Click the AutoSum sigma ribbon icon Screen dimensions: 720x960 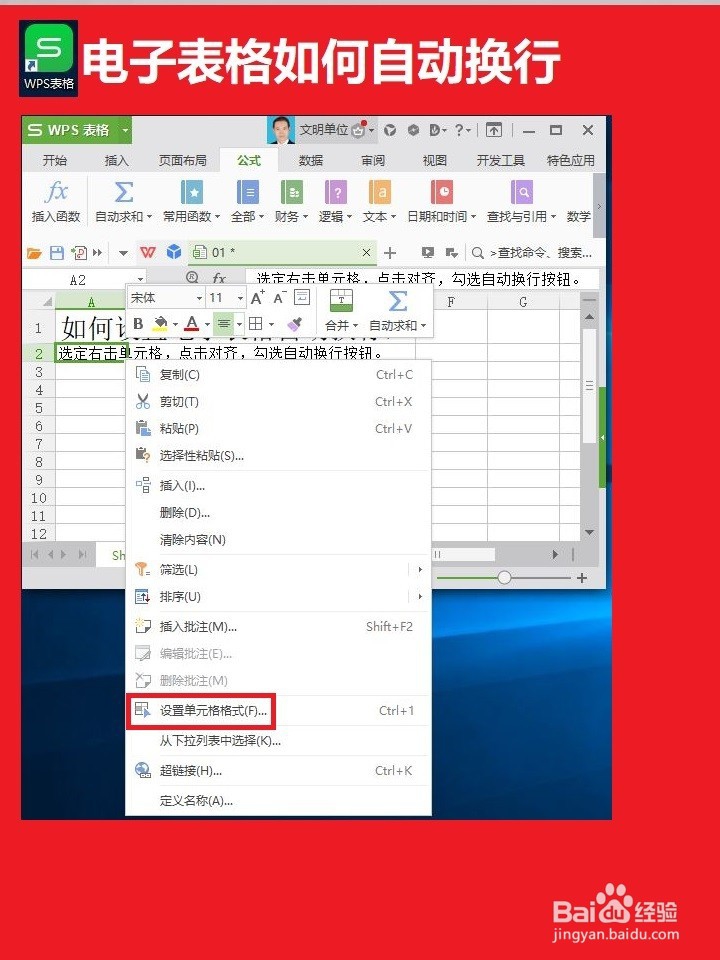123,192
